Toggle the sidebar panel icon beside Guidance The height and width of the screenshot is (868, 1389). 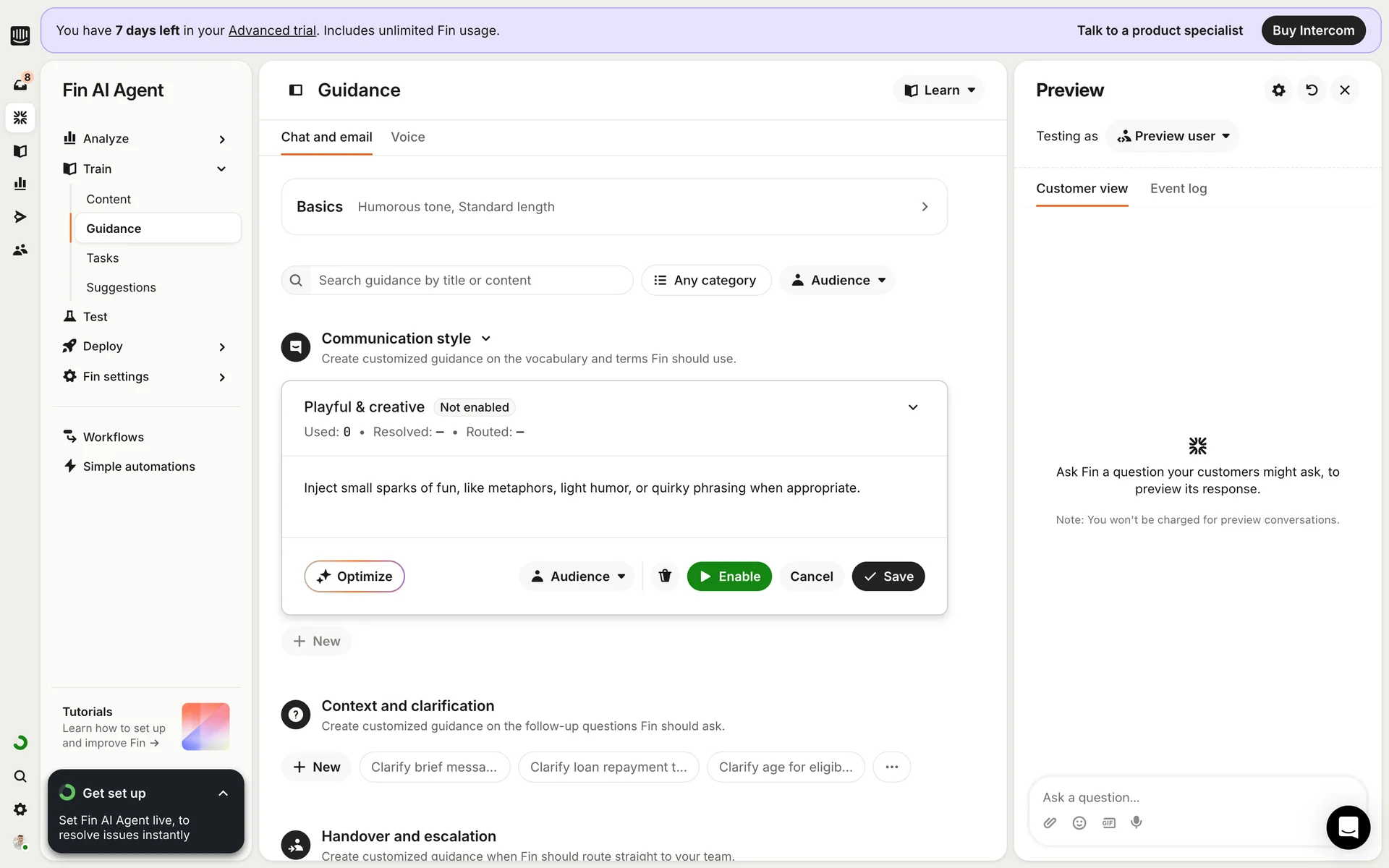click(296, 90)
